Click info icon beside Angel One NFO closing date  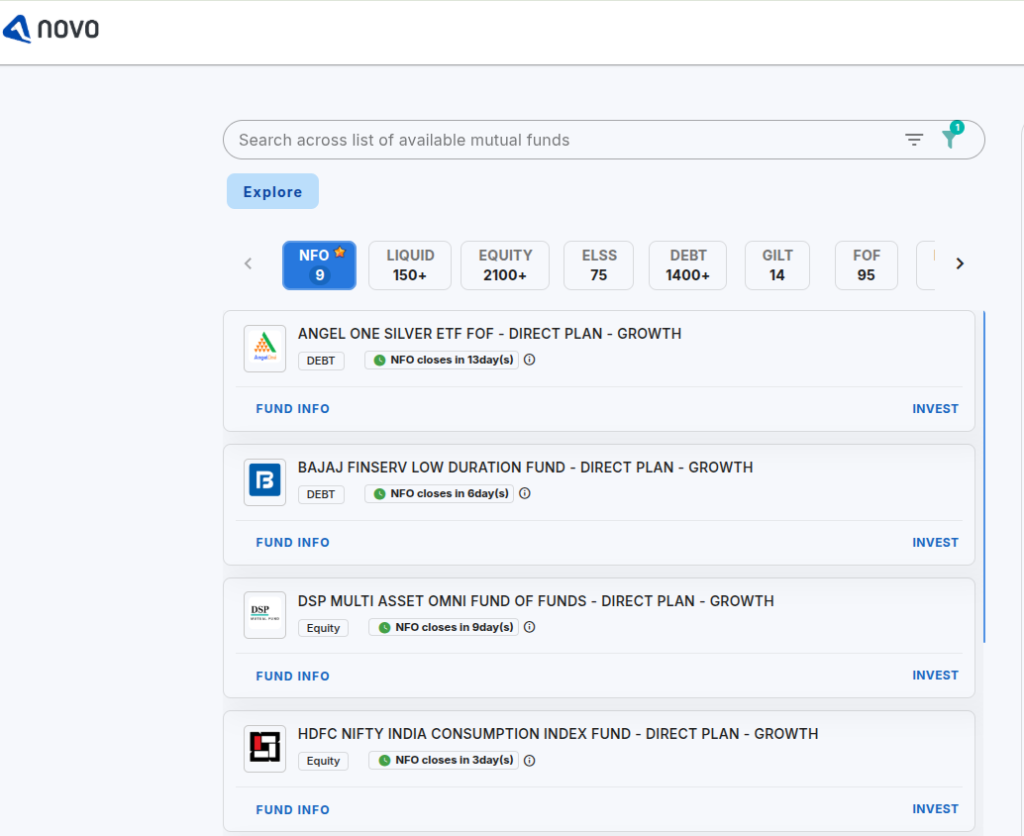tap(530, 360)
